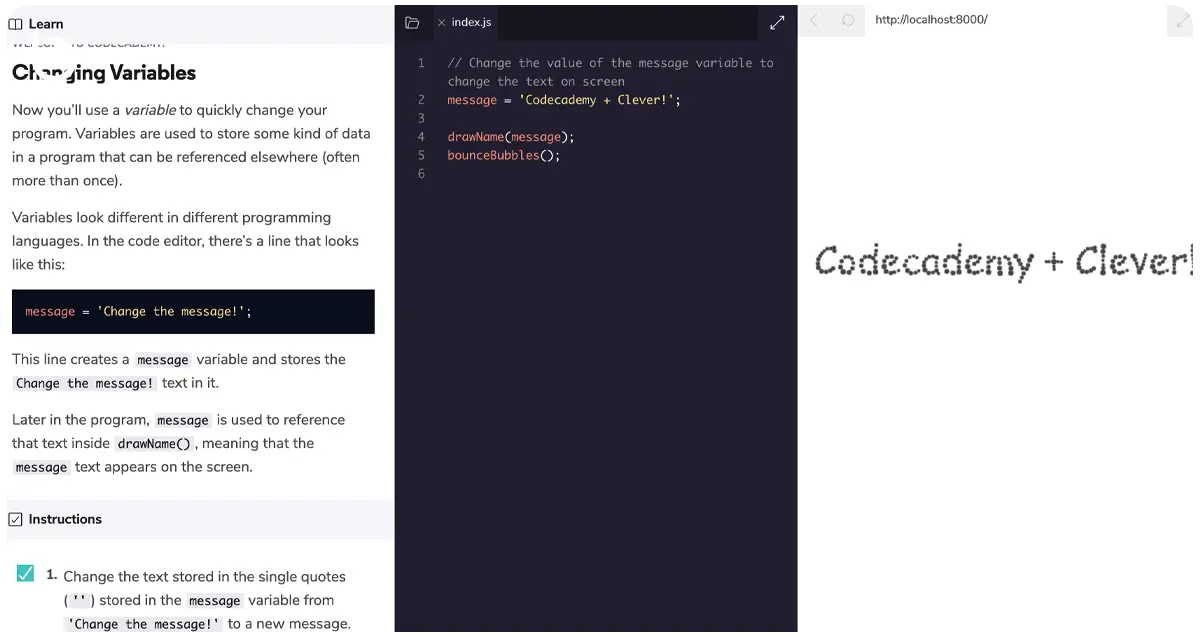Click the Instructions checklist icon
This screenshot has height=637, width=1200.
(15, 519)
